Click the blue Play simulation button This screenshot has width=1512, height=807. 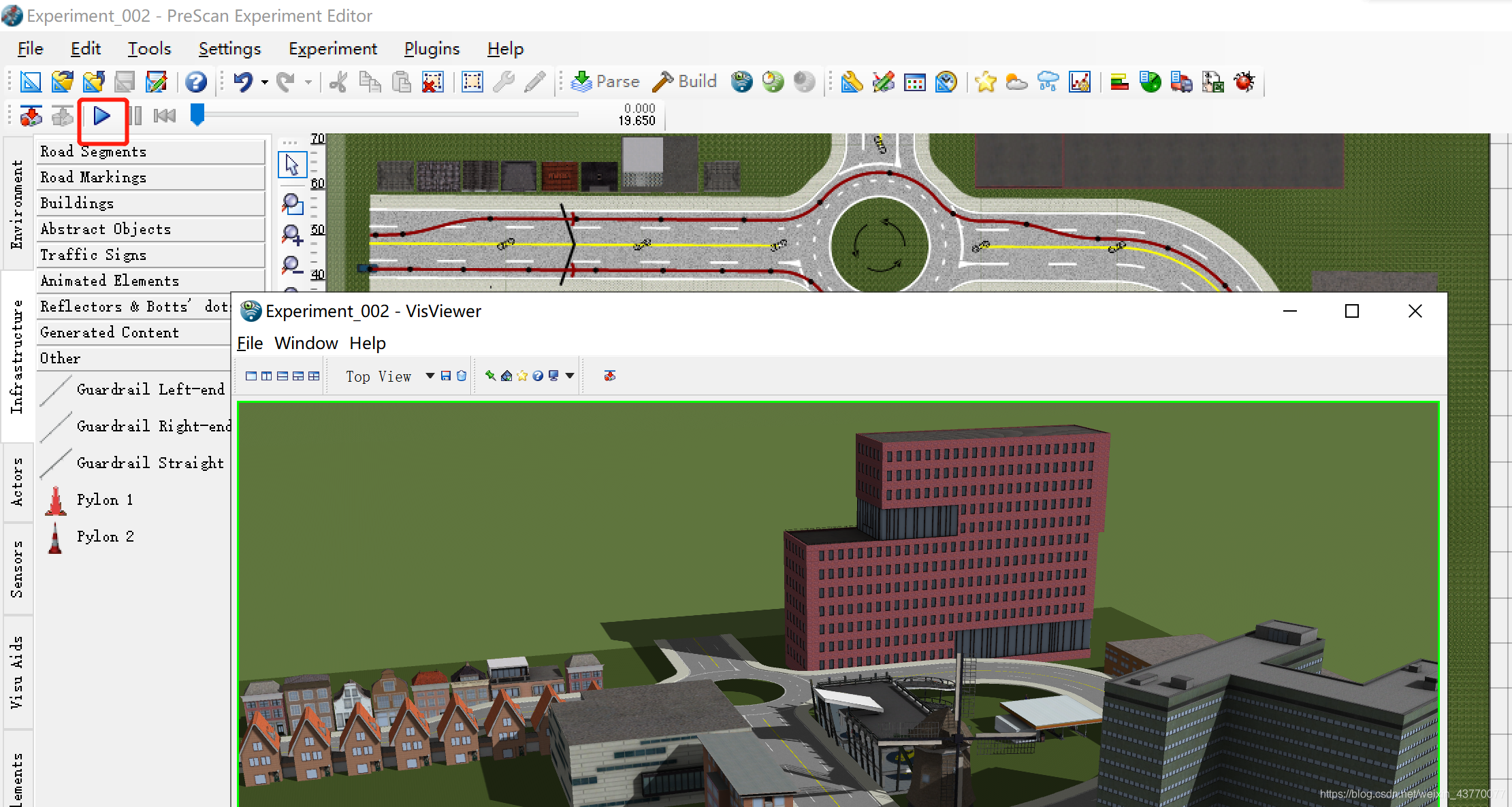(x=102, y=116)
